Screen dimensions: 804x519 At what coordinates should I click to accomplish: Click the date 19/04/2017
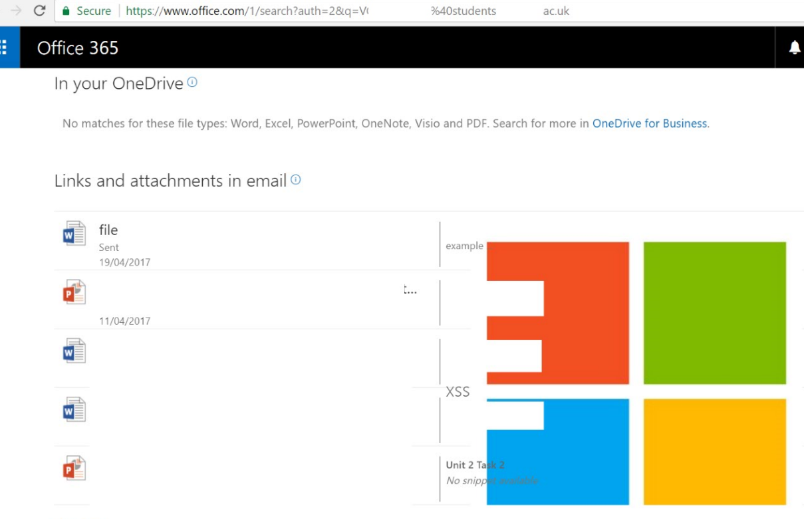tap(125, 263)
